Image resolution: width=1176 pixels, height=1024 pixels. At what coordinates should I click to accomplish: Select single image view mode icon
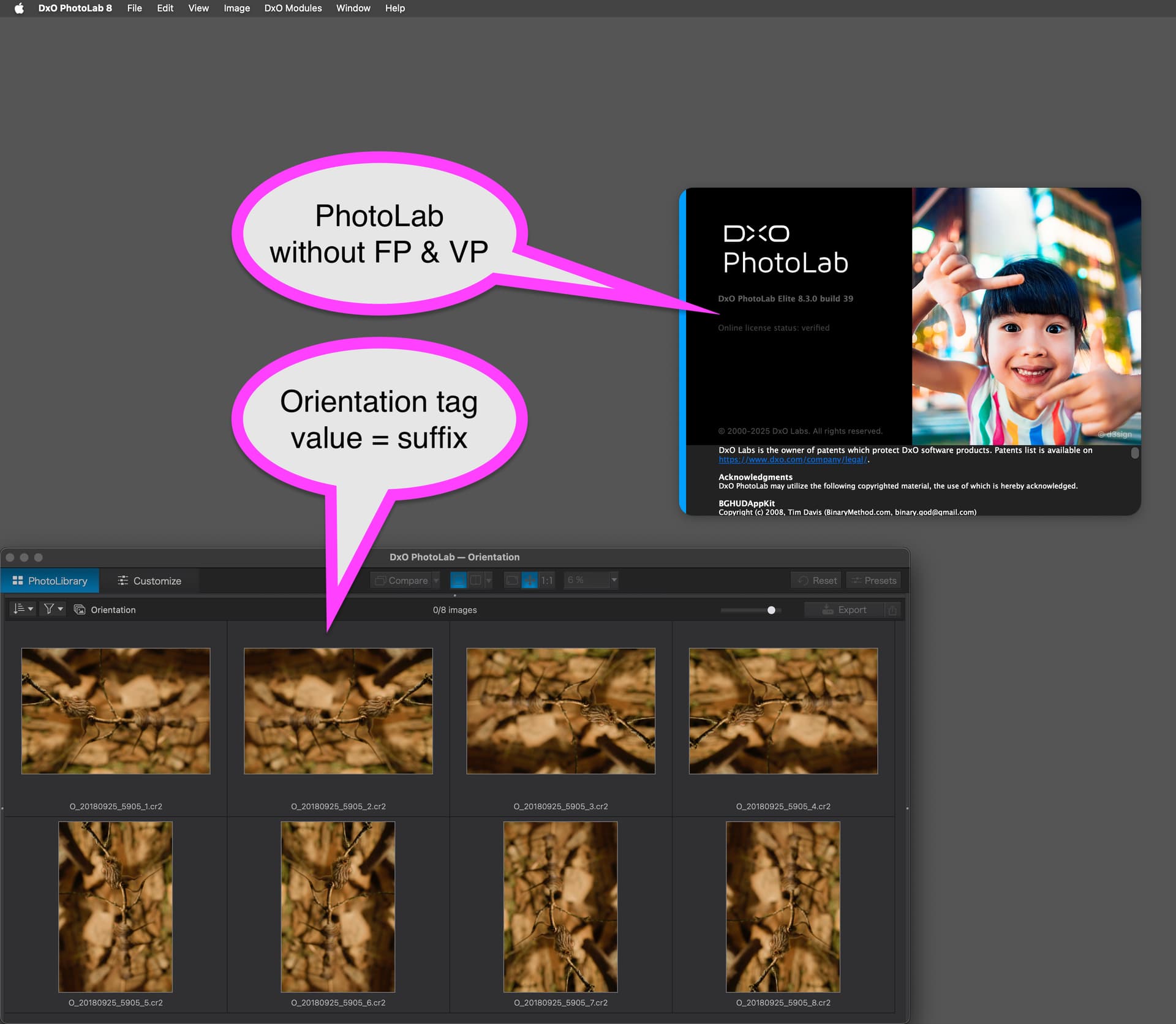458,580
